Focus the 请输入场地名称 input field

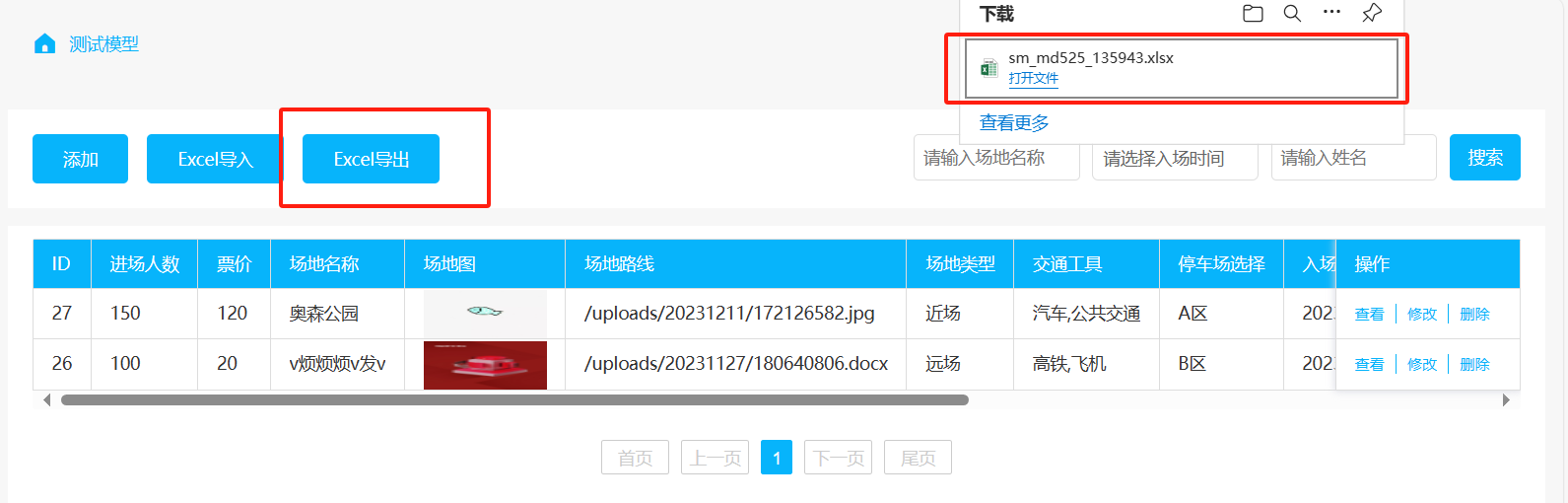[995, 159]
